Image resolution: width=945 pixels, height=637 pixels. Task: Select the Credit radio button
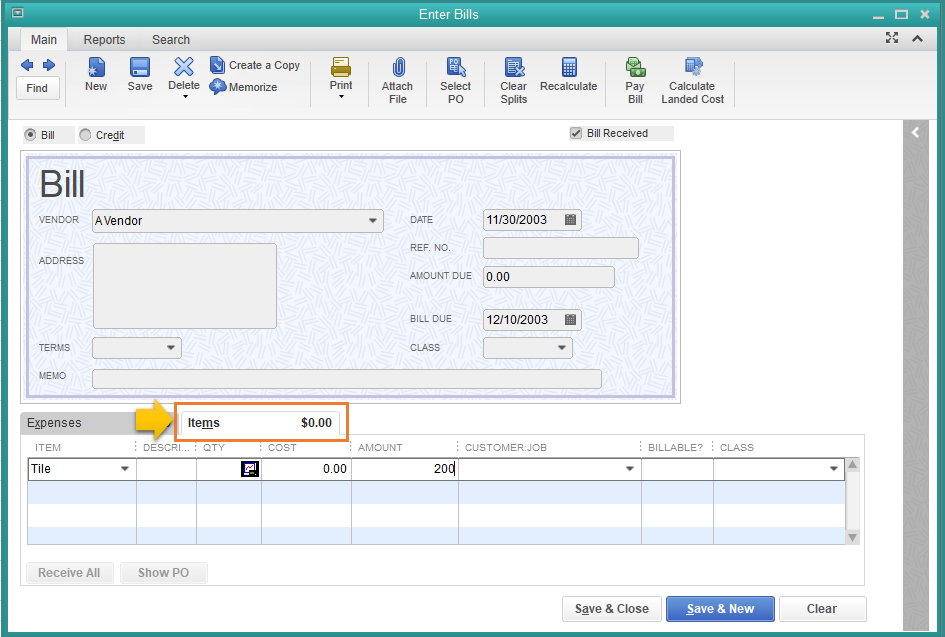coord(85,135)
